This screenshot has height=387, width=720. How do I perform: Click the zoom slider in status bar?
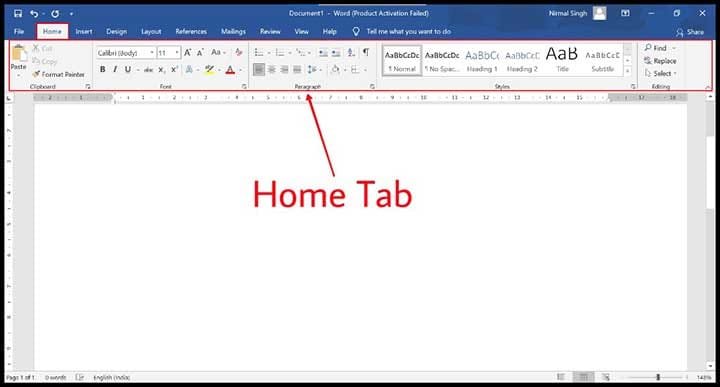click(x=658, y=377)
